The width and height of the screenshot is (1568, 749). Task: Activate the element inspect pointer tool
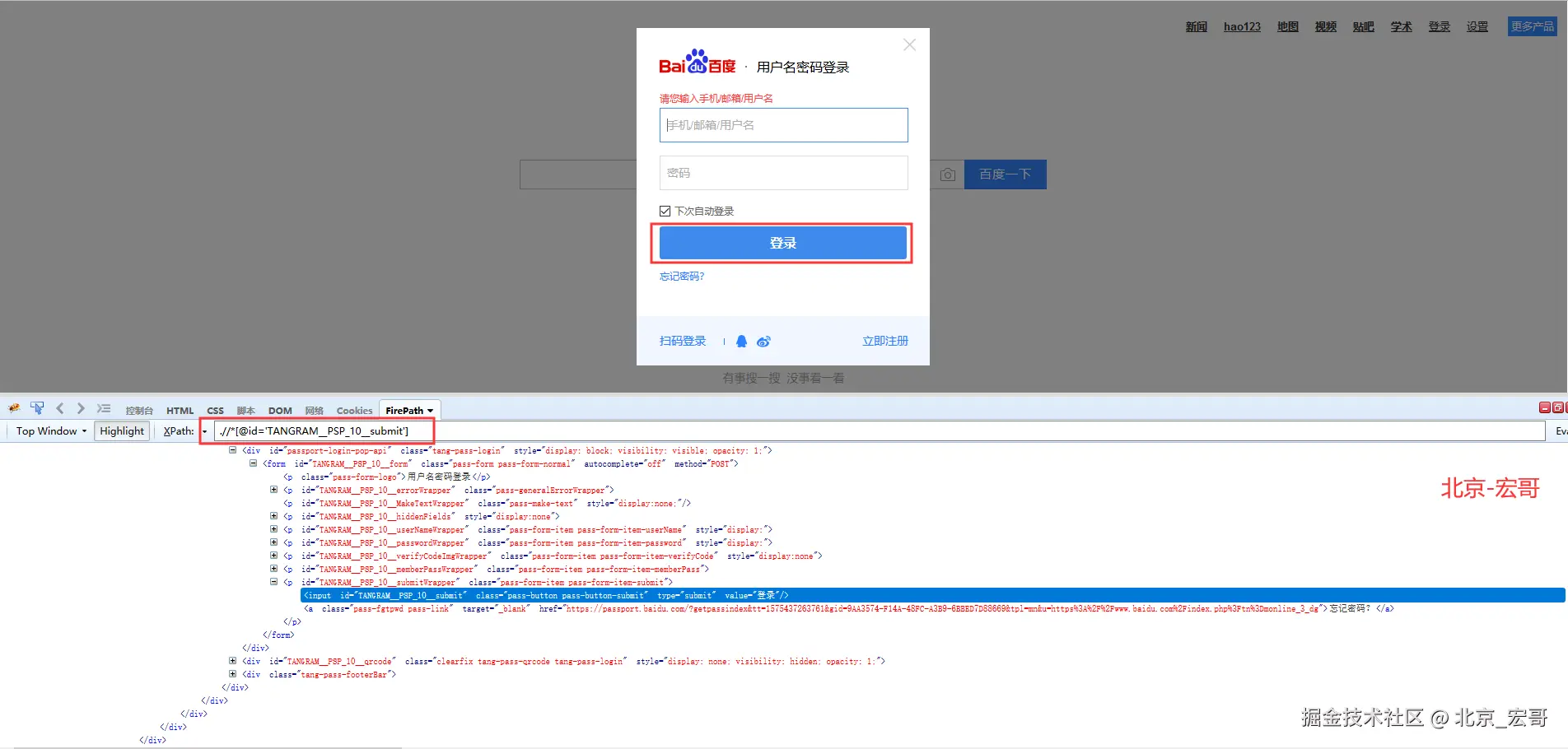pos(37,408)
